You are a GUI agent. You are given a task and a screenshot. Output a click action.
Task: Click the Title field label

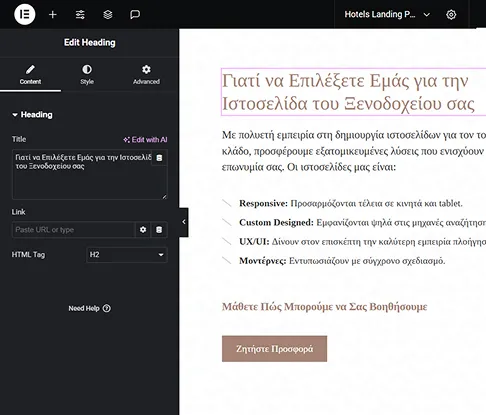19,139
